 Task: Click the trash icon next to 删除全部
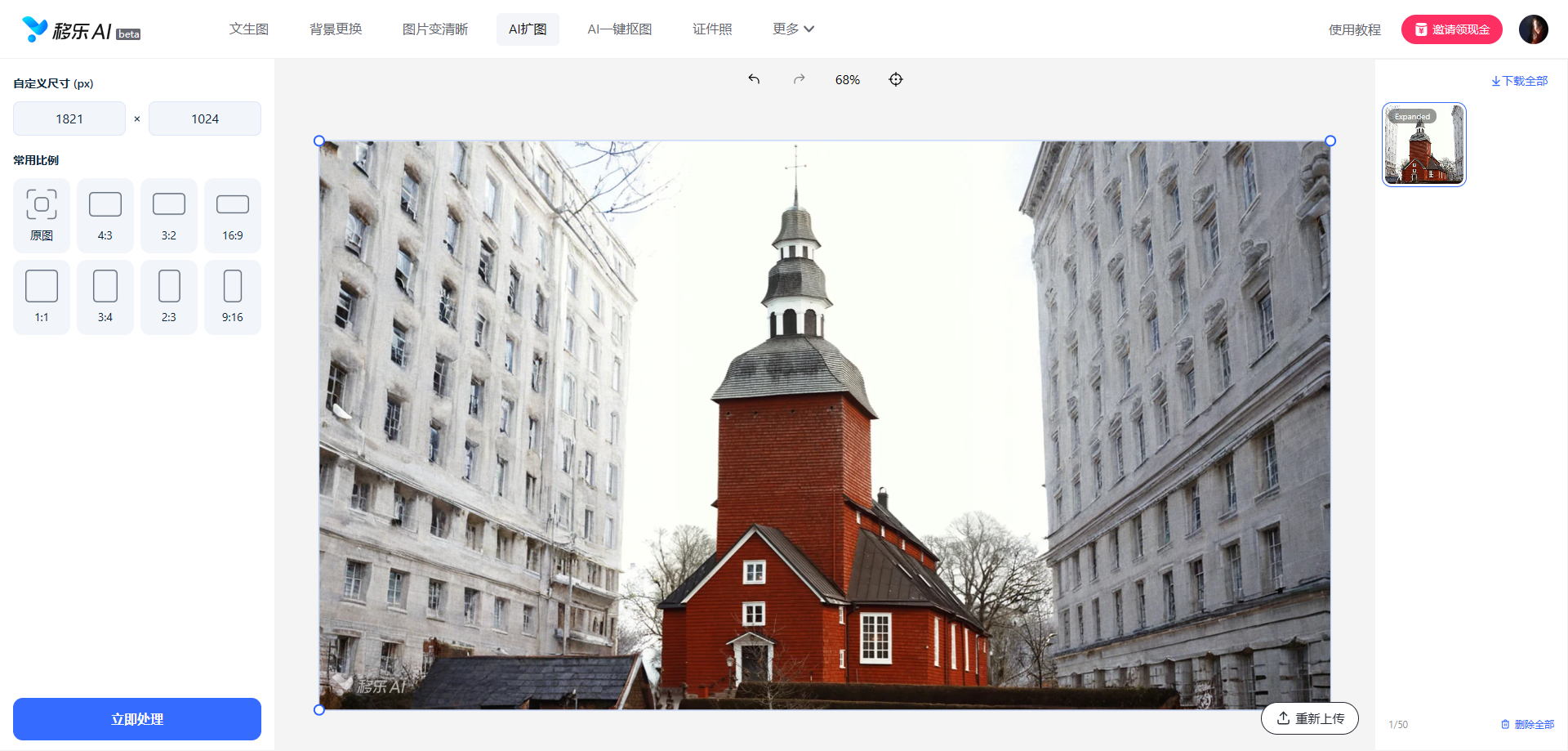pyautogui.click(x=1505, y=724)
